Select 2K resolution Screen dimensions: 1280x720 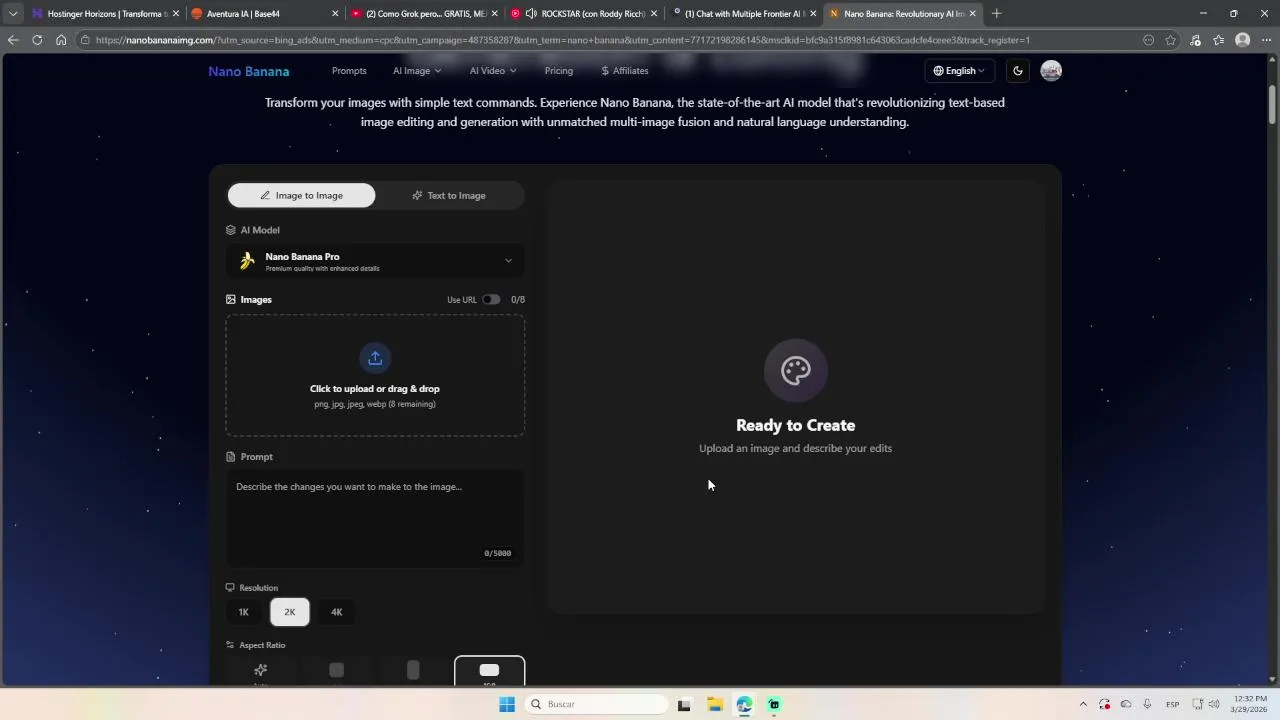tap(290, 612)
